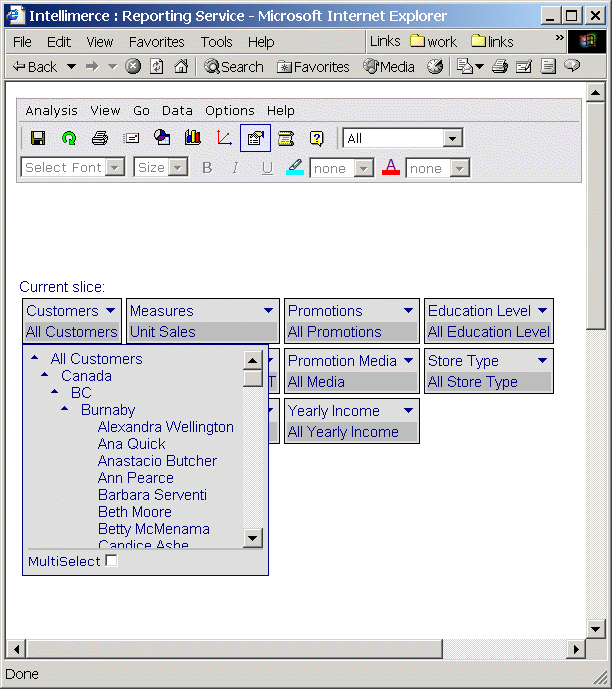Open the browser Favorites menu

coord(156,42)
